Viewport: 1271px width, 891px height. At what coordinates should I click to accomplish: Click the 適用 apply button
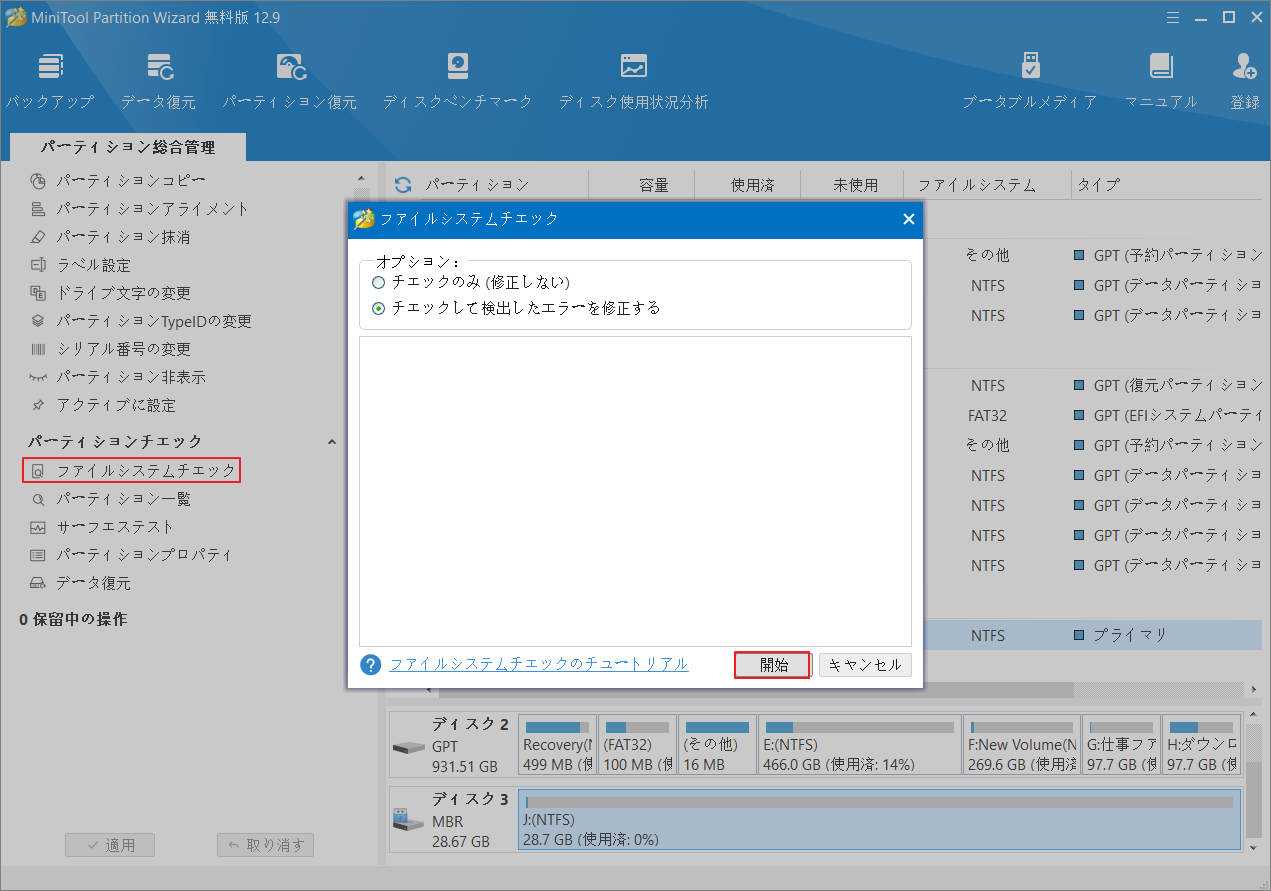tap(110, 845)
